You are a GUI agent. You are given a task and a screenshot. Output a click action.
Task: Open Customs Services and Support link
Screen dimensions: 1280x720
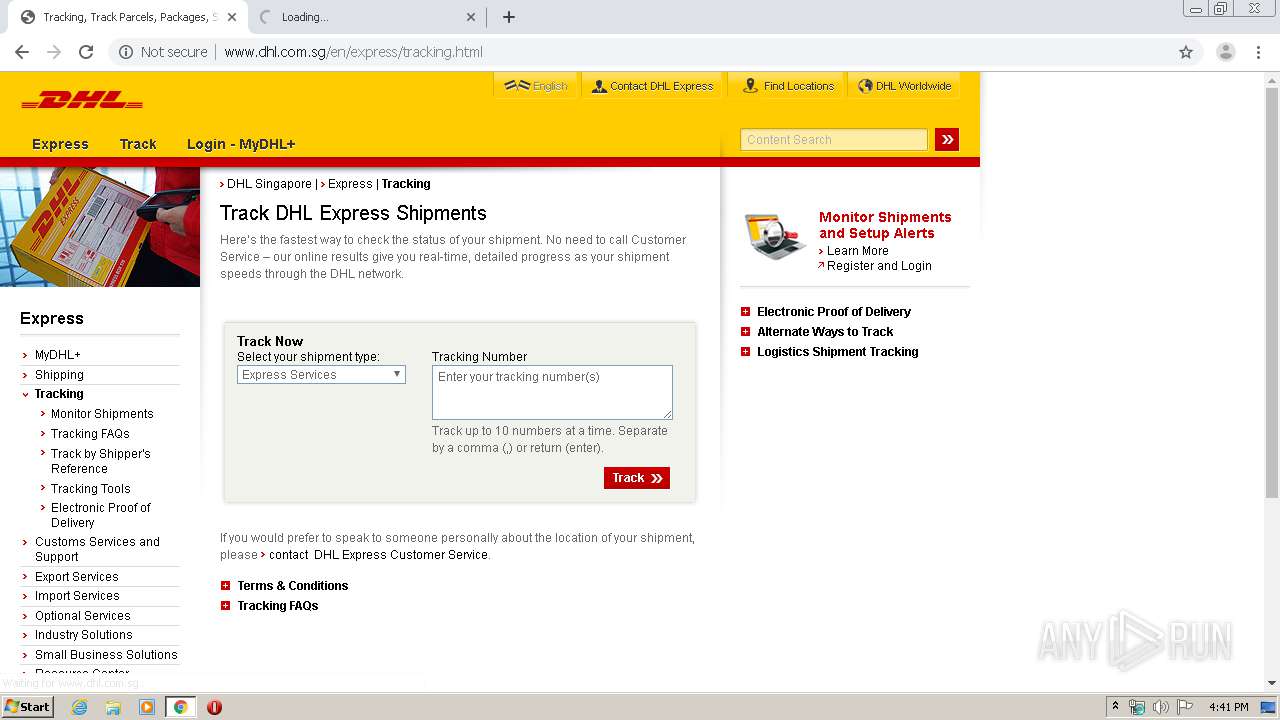[x=97, y=549]
